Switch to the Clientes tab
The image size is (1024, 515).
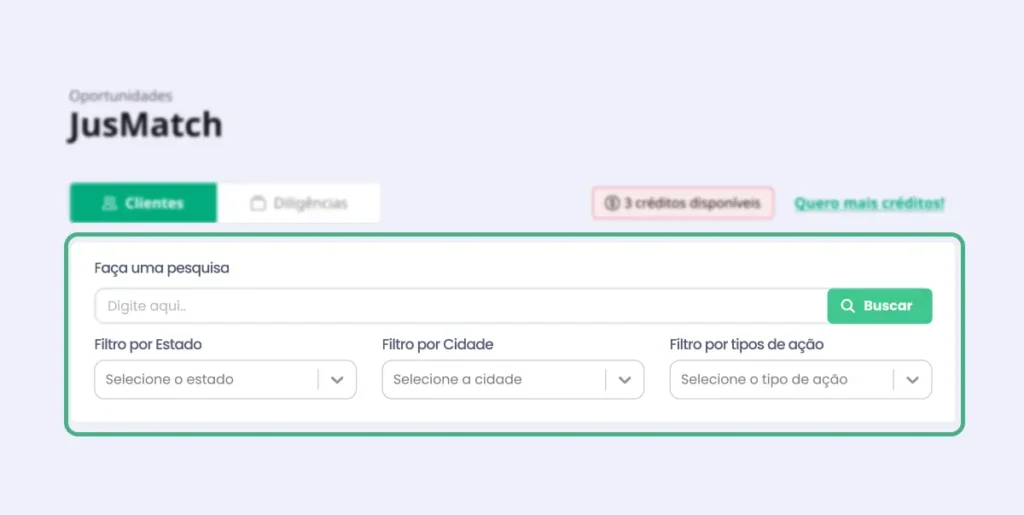(x=143, y=203)
